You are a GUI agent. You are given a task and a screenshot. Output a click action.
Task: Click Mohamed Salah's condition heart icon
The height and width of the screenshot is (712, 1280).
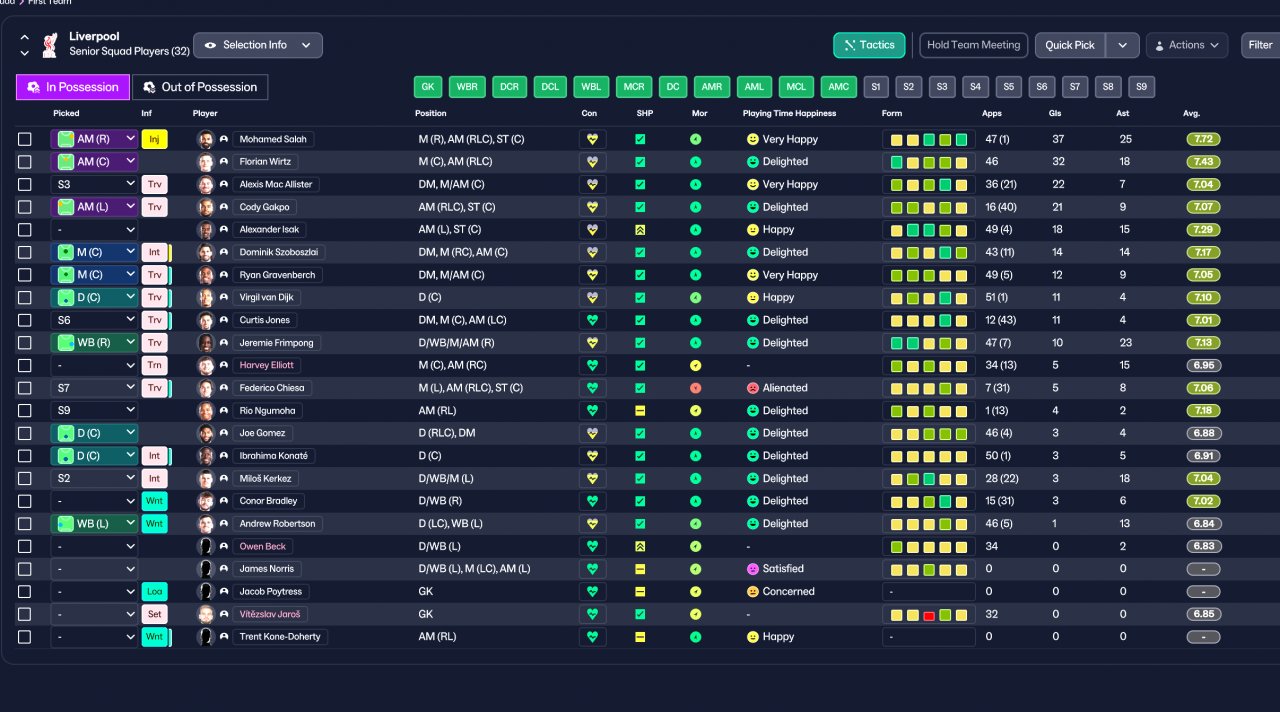pyautogui.click(x=593, y=139)
